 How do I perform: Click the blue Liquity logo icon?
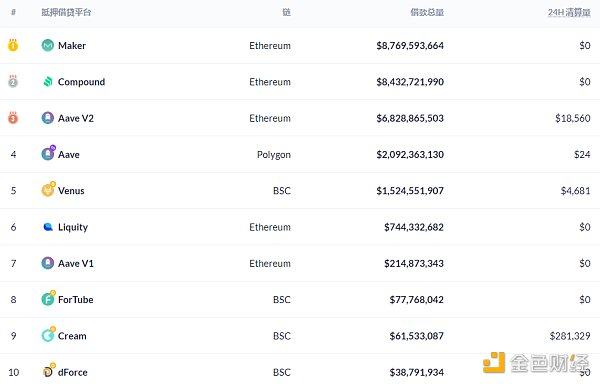click(48, 227)
